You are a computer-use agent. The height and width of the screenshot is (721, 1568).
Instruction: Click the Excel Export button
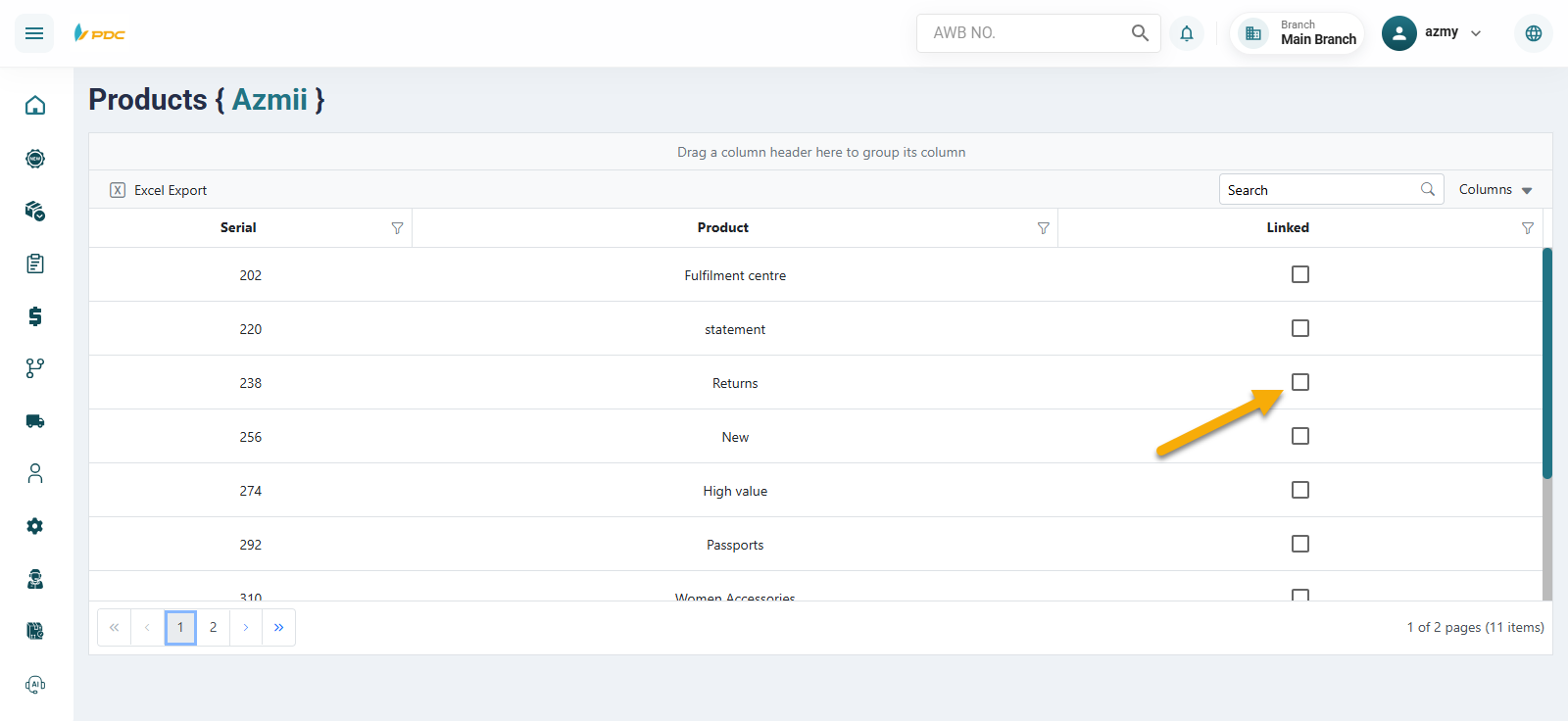tap(159, 190)
